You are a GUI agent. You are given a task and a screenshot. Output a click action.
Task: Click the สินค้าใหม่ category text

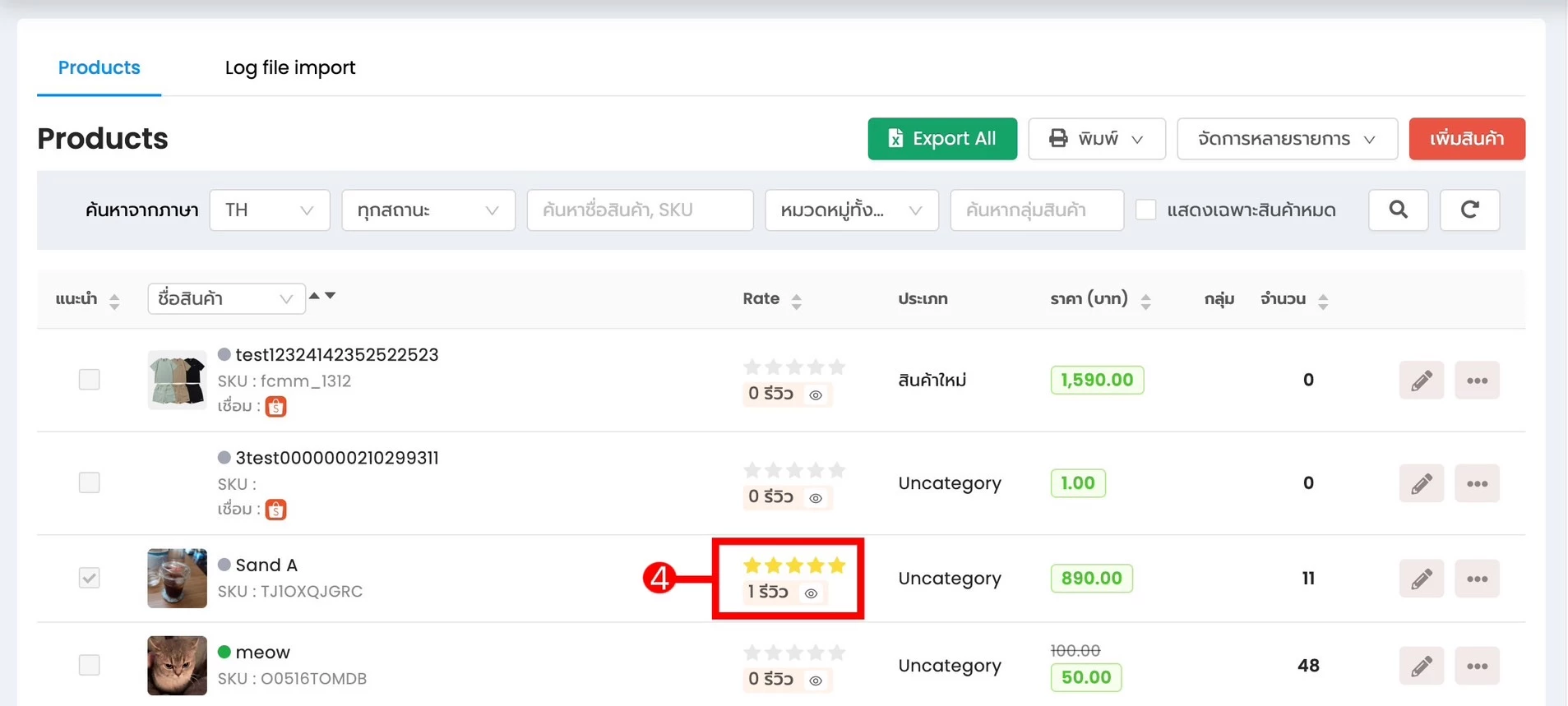click(x=932, y=380)
